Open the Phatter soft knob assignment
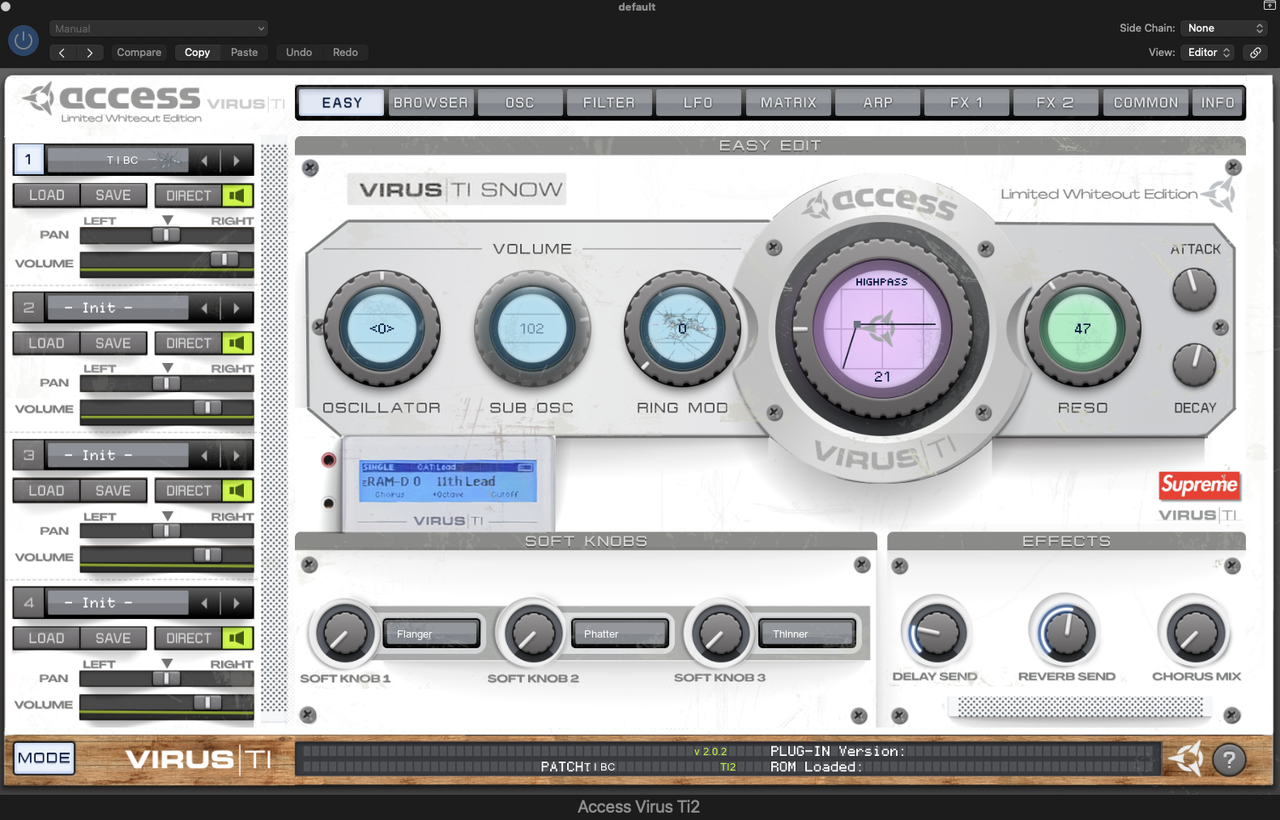1280x820 pixels. [620, 634]
